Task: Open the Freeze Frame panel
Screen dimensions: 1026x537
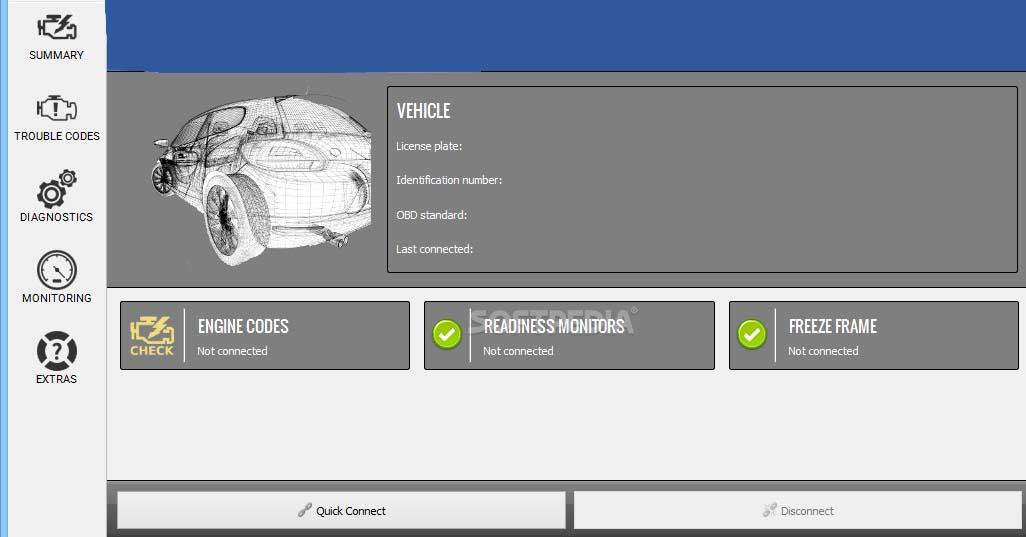Action: coord(874,336)
